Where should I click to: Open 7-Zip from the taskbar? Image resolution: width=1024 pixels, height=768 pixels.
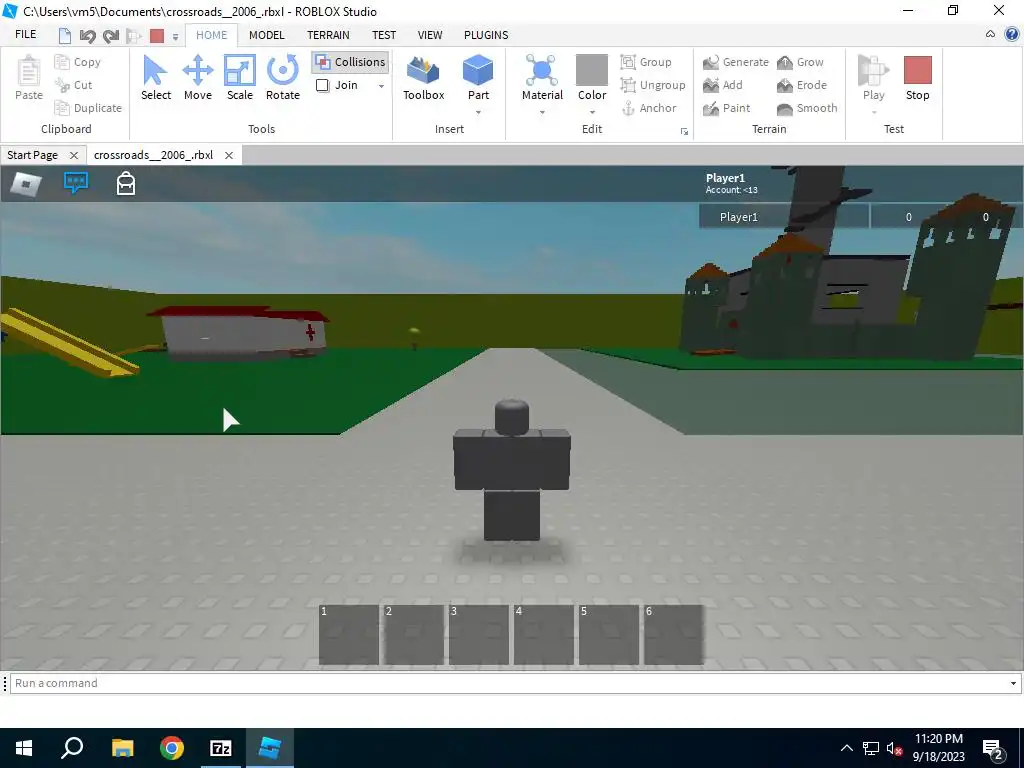coord(221,748)
